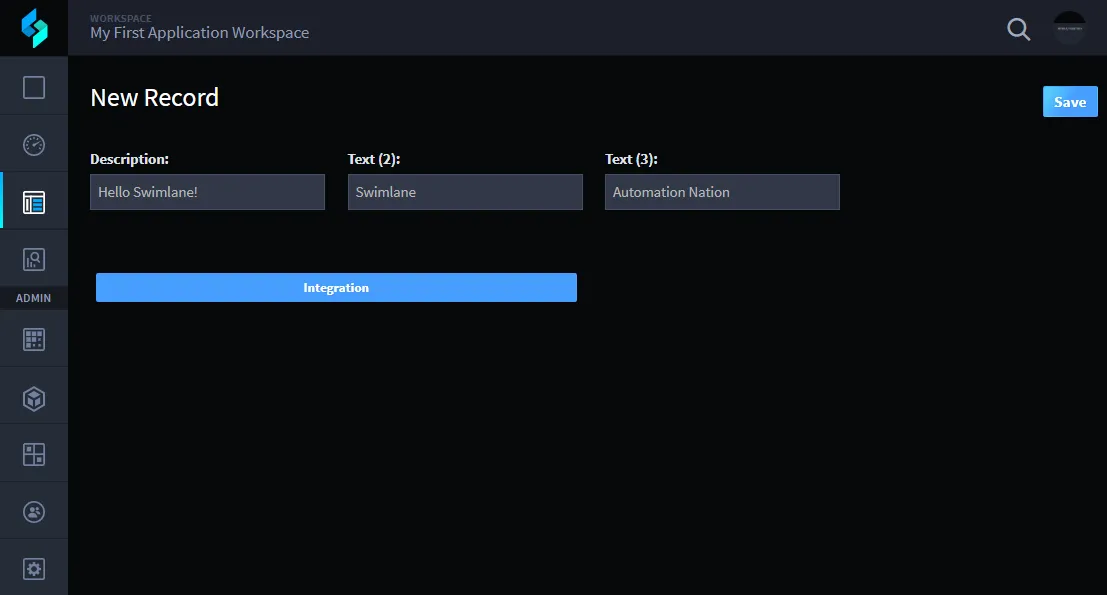Click the Integration button

336,287
